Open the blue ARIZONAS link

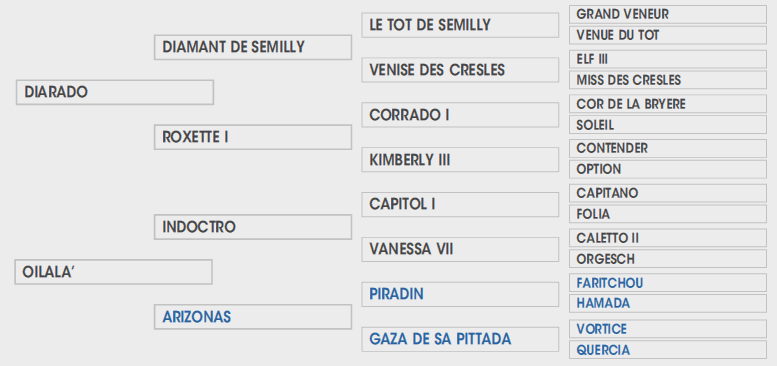(197, 317)
